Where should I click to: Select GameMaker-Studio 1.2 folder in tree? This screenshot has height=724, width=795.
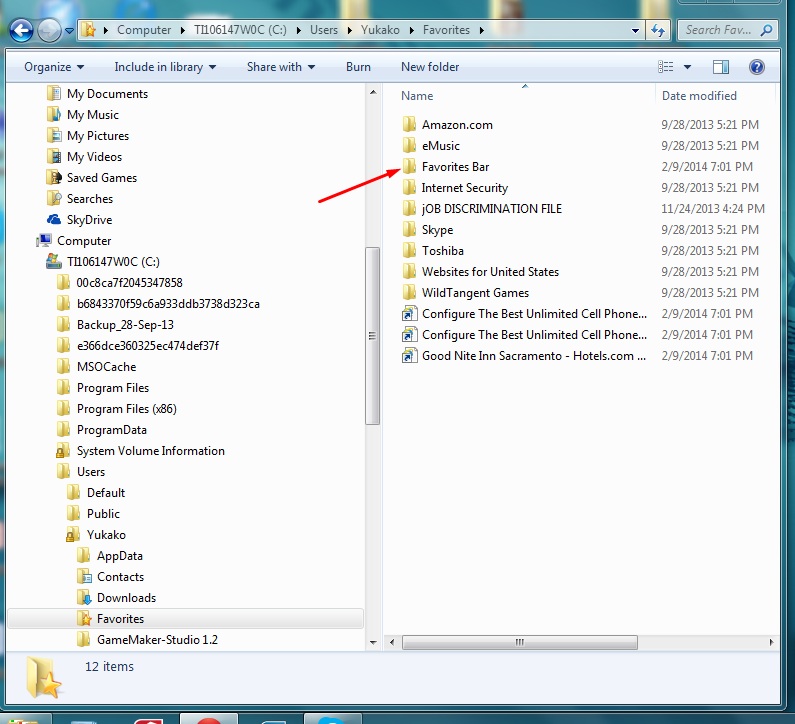pyautogui.click(x=157, y=640)
